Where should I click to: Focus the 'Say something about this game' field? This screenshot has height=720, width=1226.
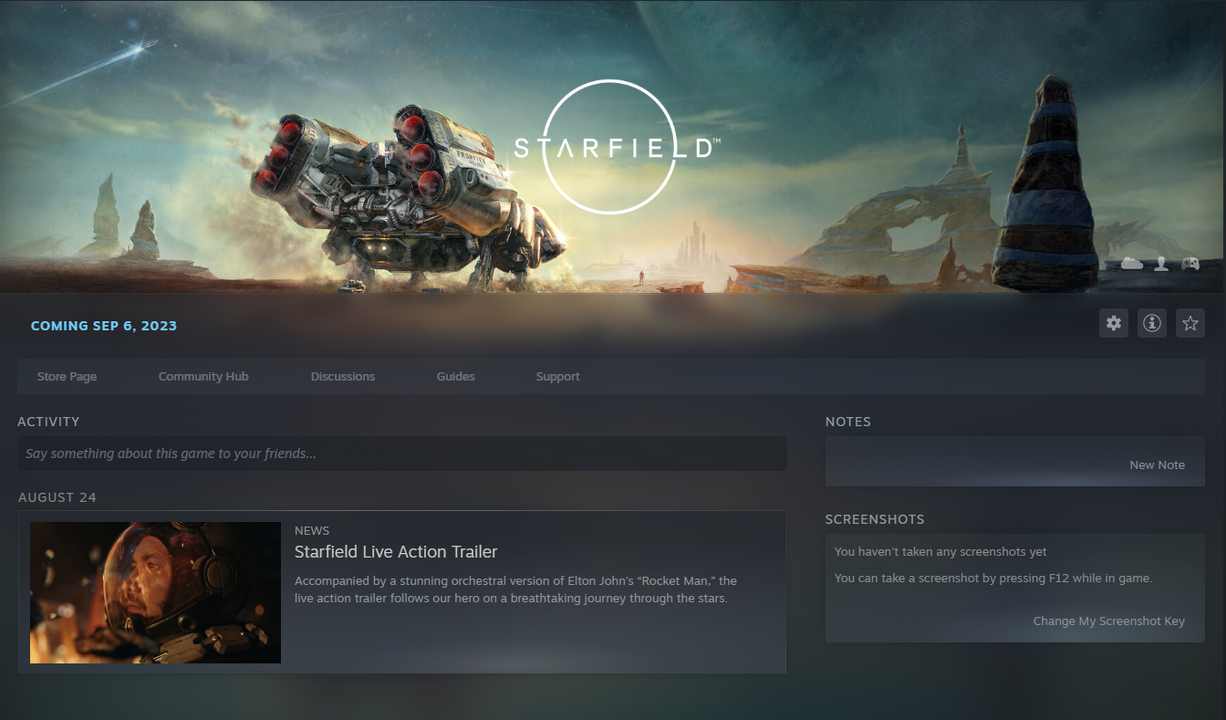pos(402,453)
